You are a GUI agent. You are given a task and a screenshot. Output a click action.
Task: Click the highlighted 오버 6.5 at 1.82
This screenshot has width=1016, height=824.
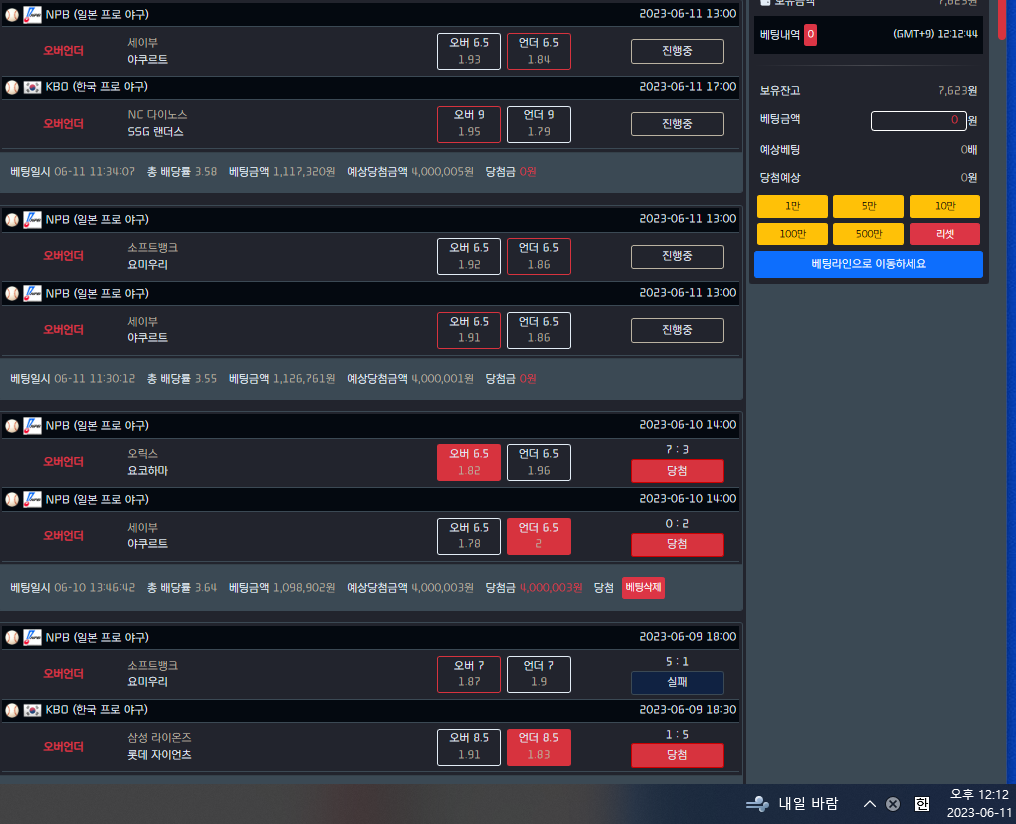(x=469, y=463)
